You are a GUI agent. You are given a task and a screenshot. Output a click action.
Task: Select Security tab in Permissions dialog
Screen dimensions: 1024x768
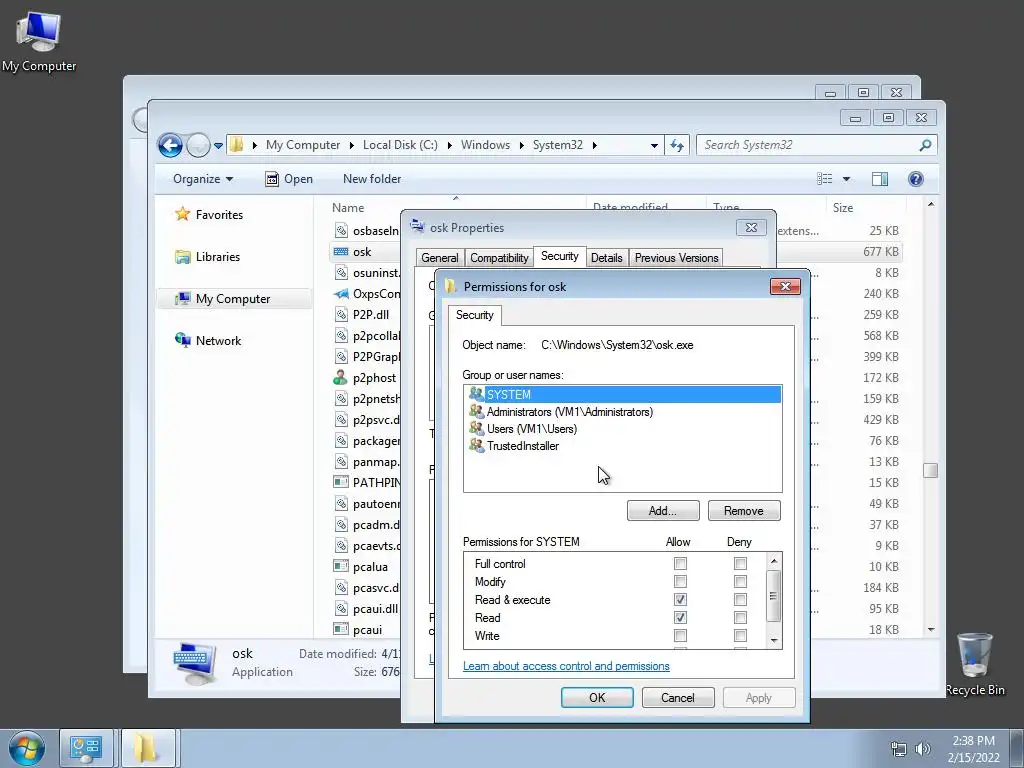click(x=475, y=315)
